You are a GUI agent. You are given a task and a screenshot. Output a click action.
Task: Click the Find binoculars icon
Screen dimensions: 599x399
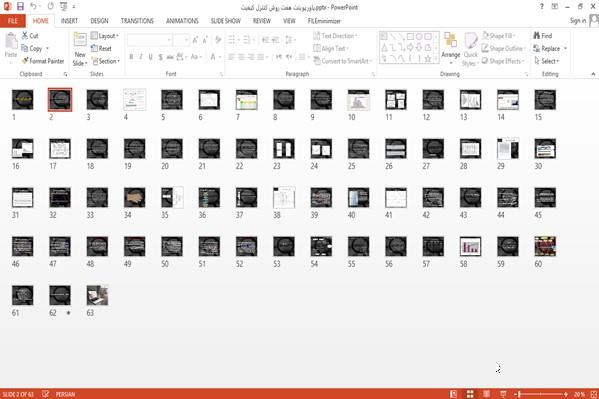click(x=536, y=36)
